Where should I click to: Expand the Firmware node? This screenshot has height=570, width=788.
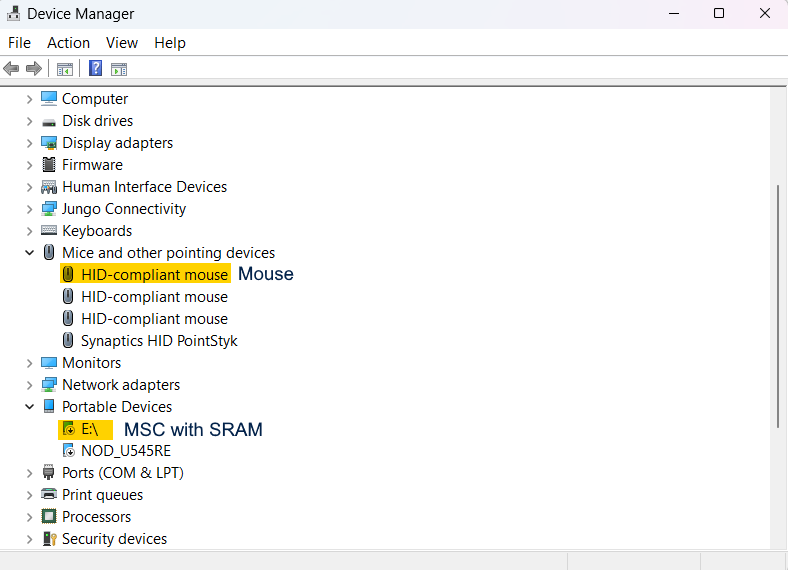point(29,165)
